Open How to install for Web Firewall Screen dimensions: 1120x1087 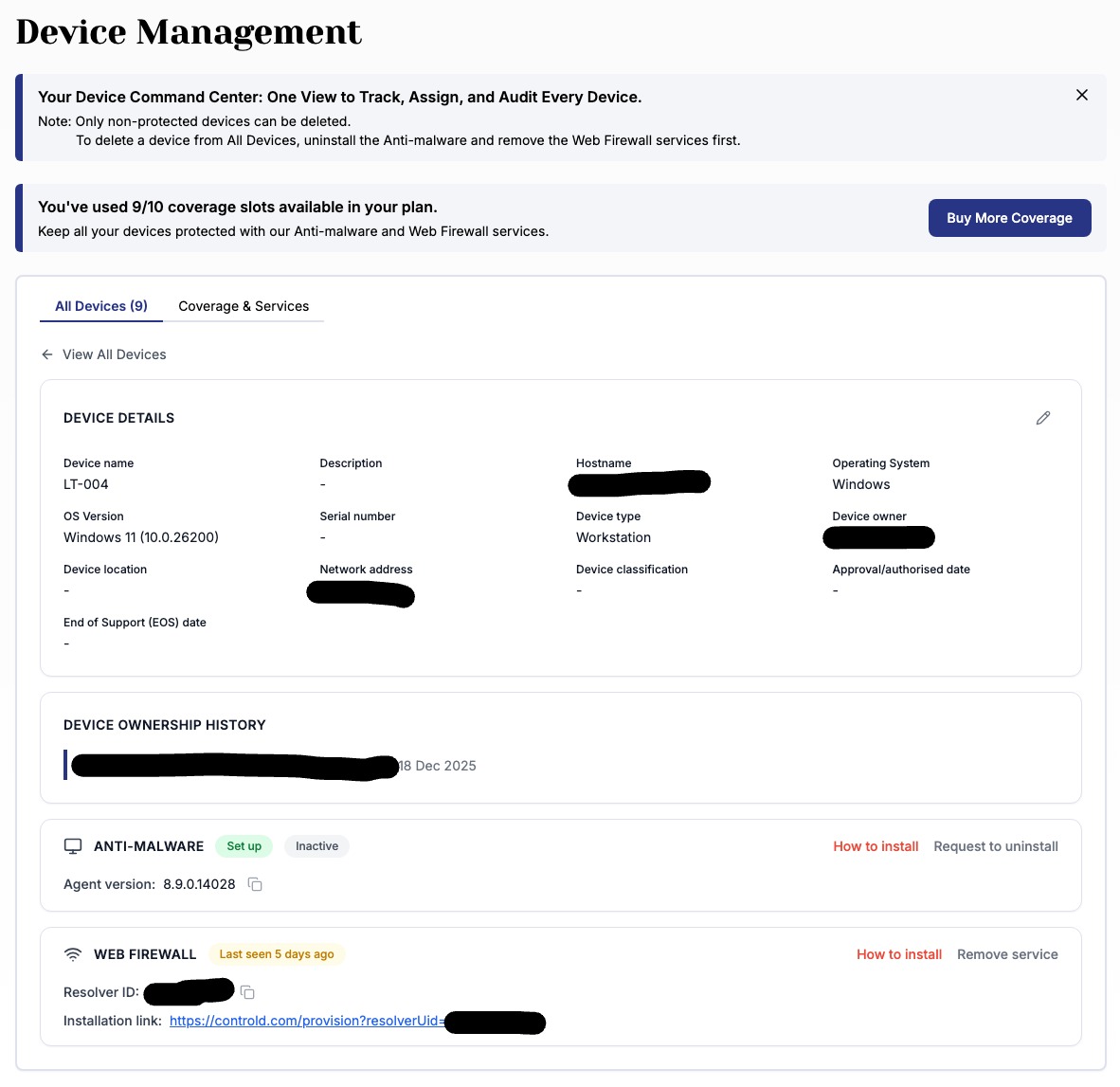click(899, 954)
